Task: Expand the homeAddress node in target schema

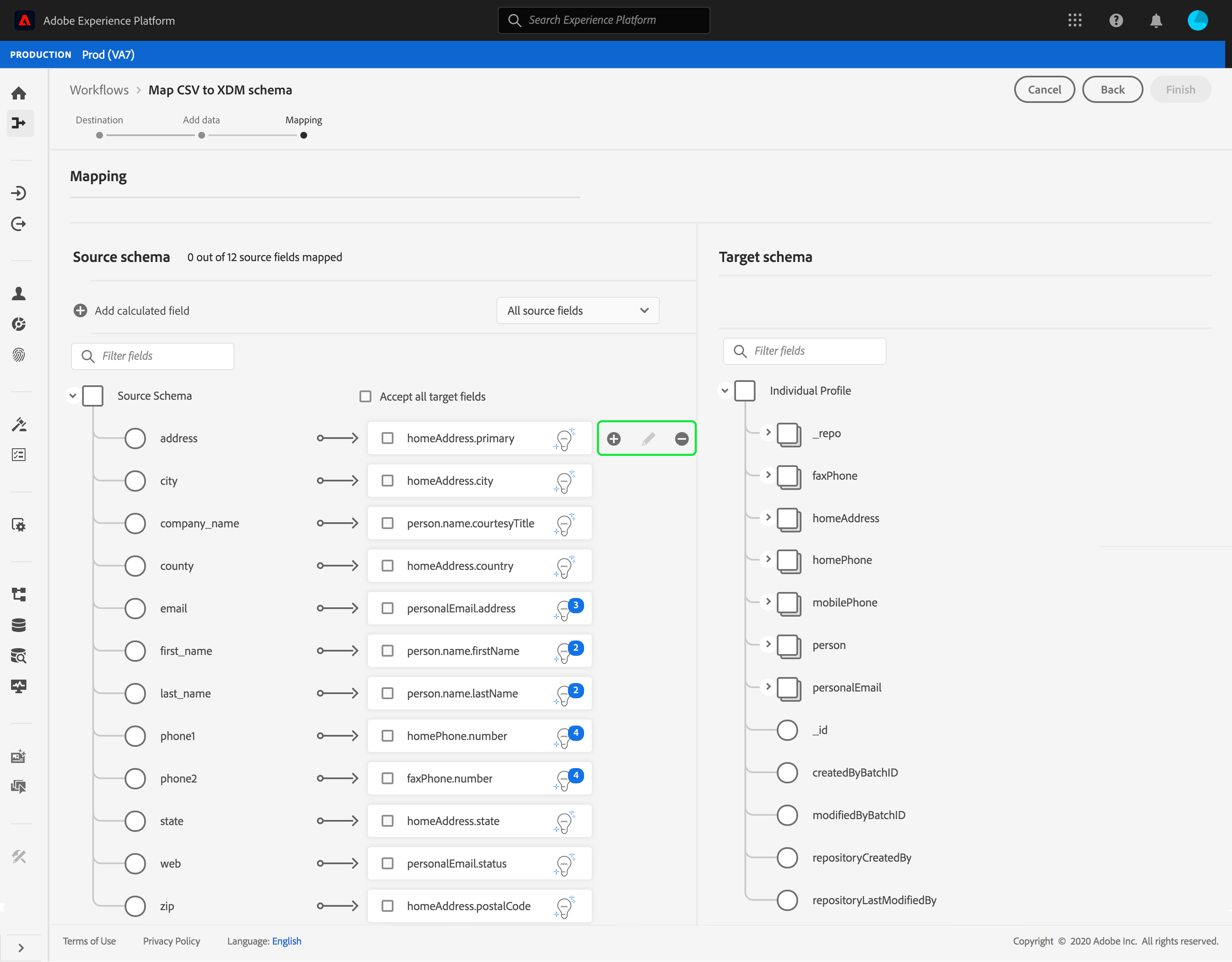Action: (x=768, y=518)
